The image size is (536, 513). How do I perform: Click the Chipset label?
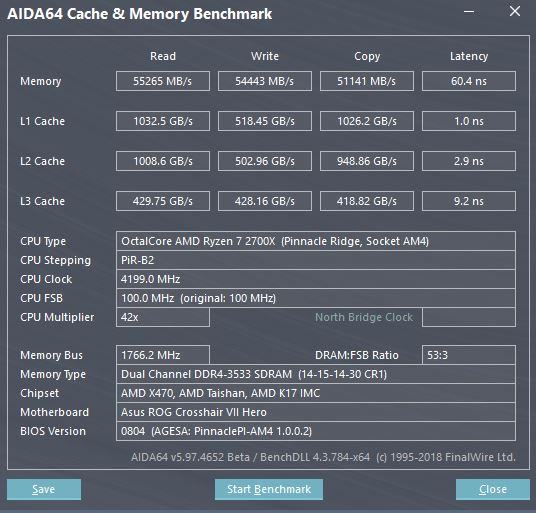40,393
